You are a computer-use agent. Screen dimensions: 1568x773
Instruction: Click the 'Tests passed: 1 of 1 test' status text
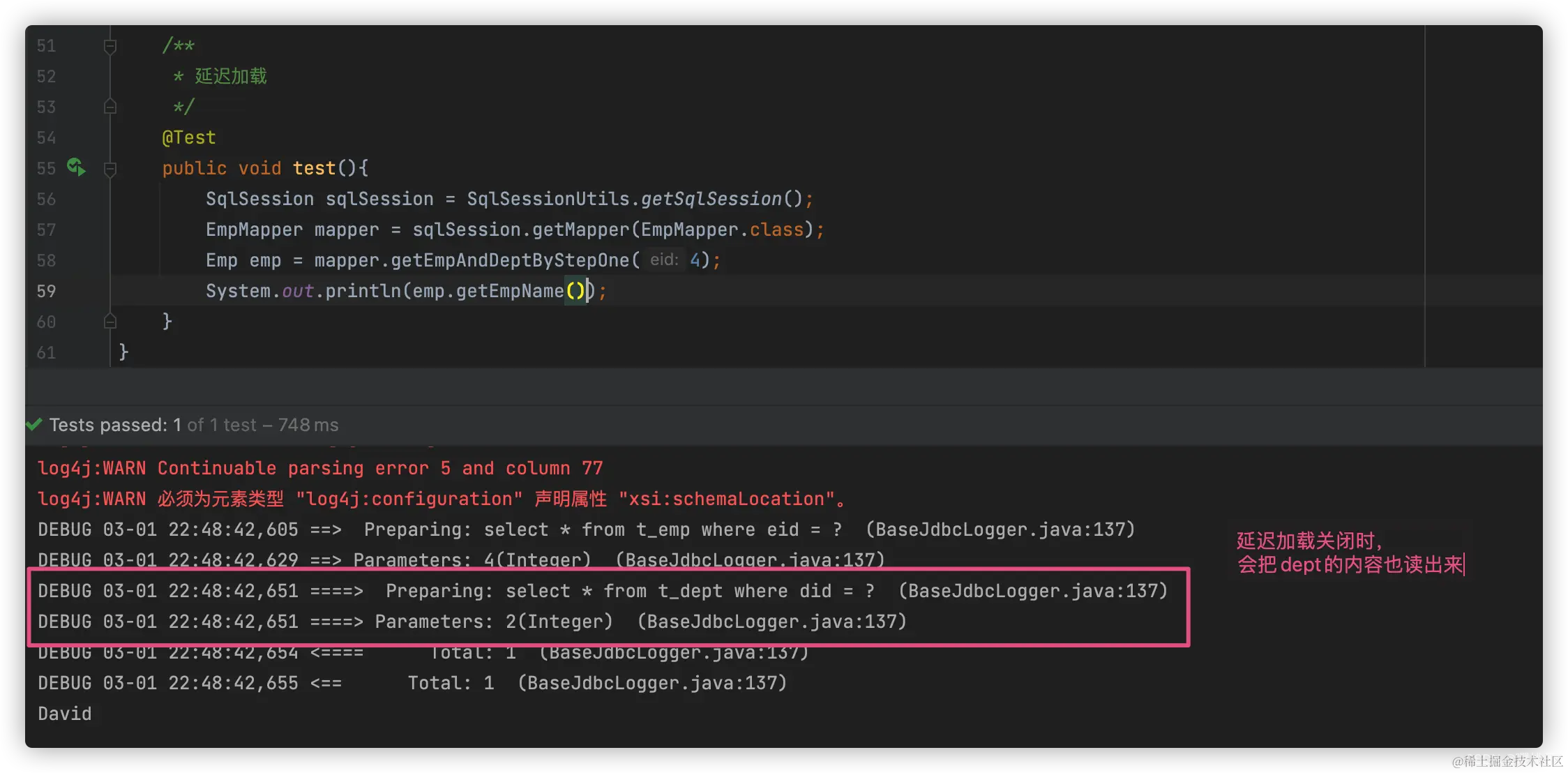153,425
